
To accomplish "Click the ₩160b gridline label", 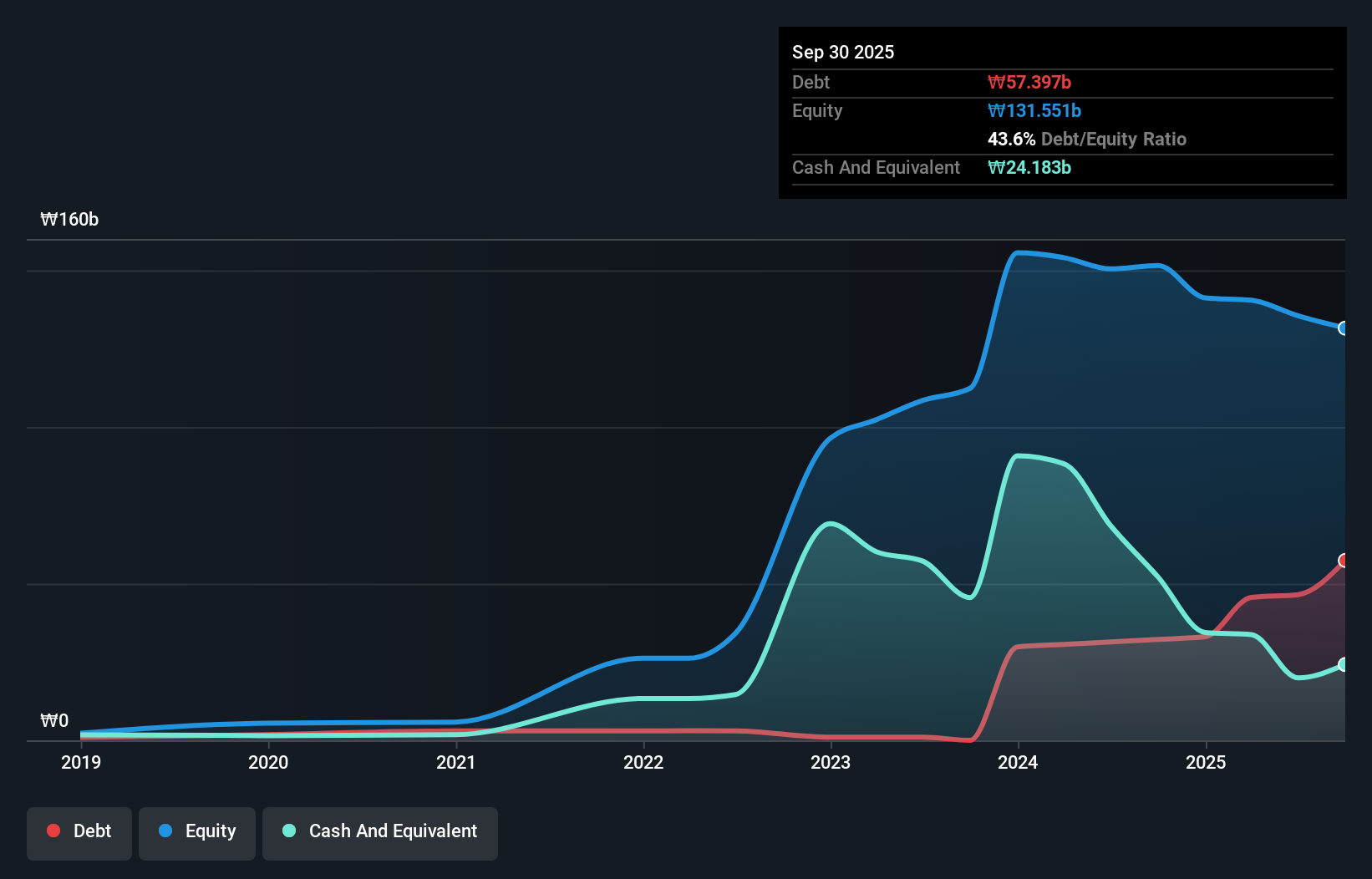I will pyautogui.click(x=69, y=220).
